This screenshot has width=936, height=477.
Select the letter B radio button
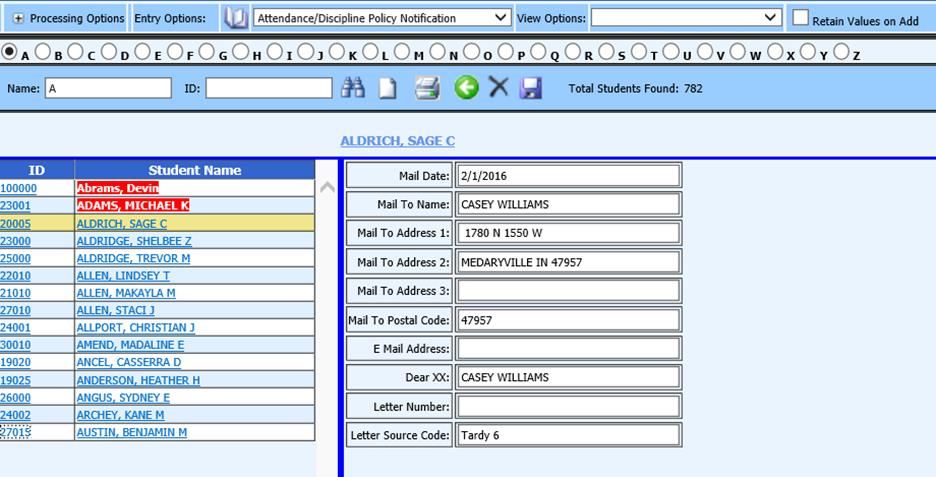[x=44, y=52]
